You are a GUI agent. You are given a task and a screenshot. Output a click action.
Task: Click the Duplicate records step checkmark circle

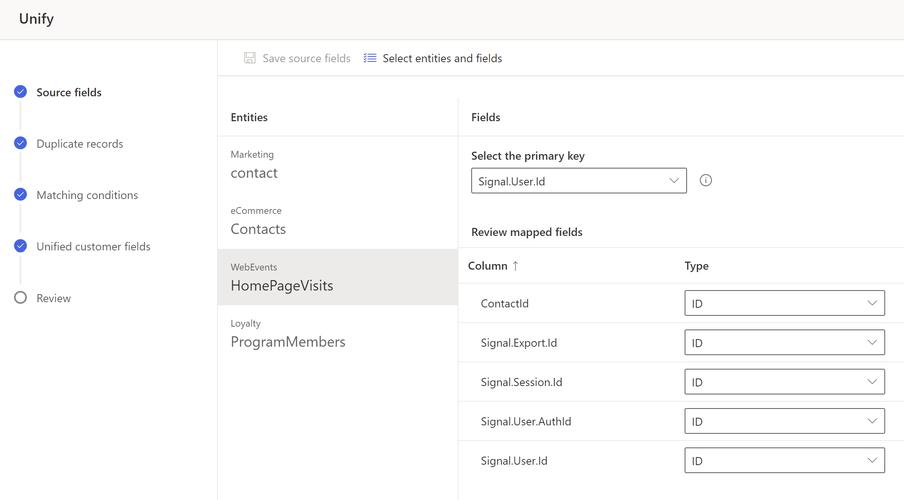tap(21, 143)
